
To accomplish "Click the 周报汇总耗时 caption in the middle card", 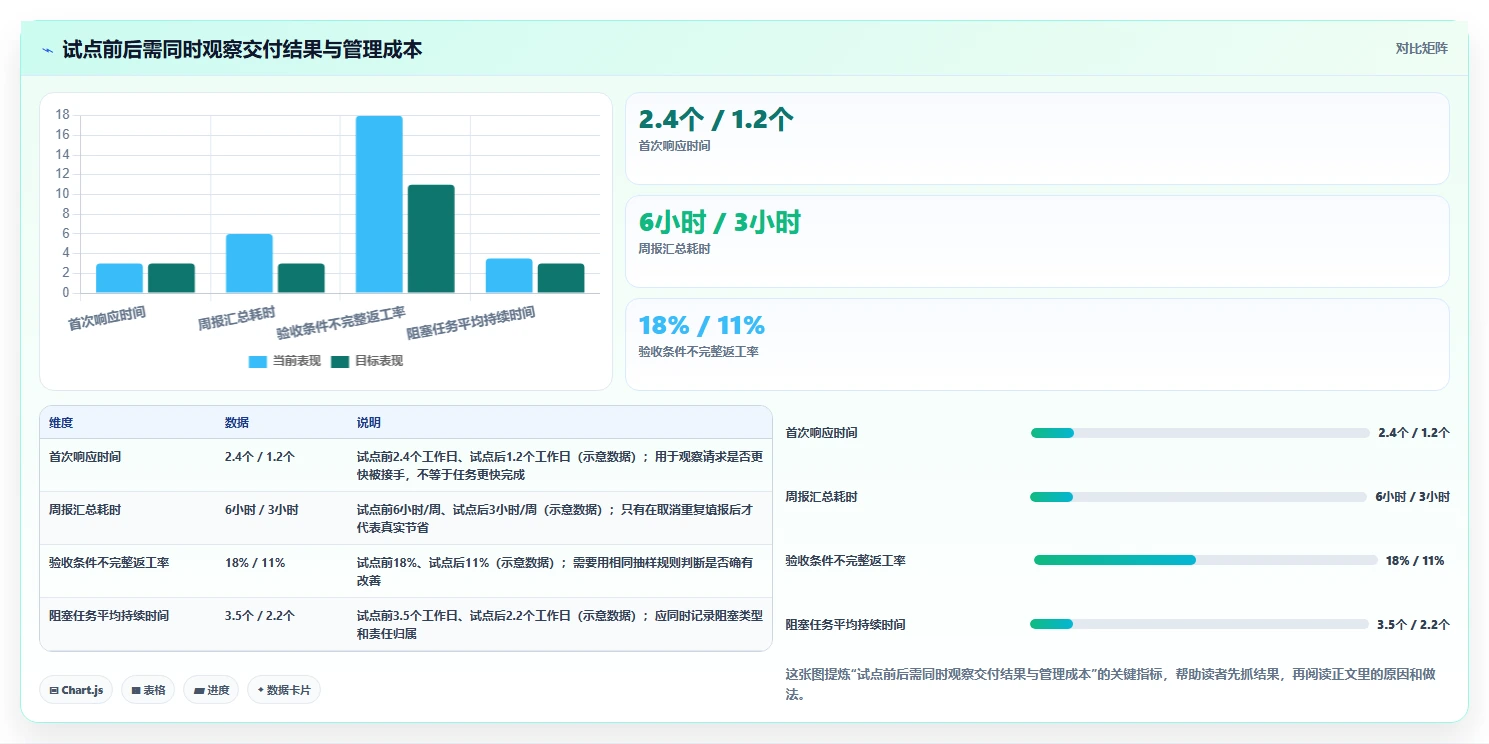I will click(675, 249).
